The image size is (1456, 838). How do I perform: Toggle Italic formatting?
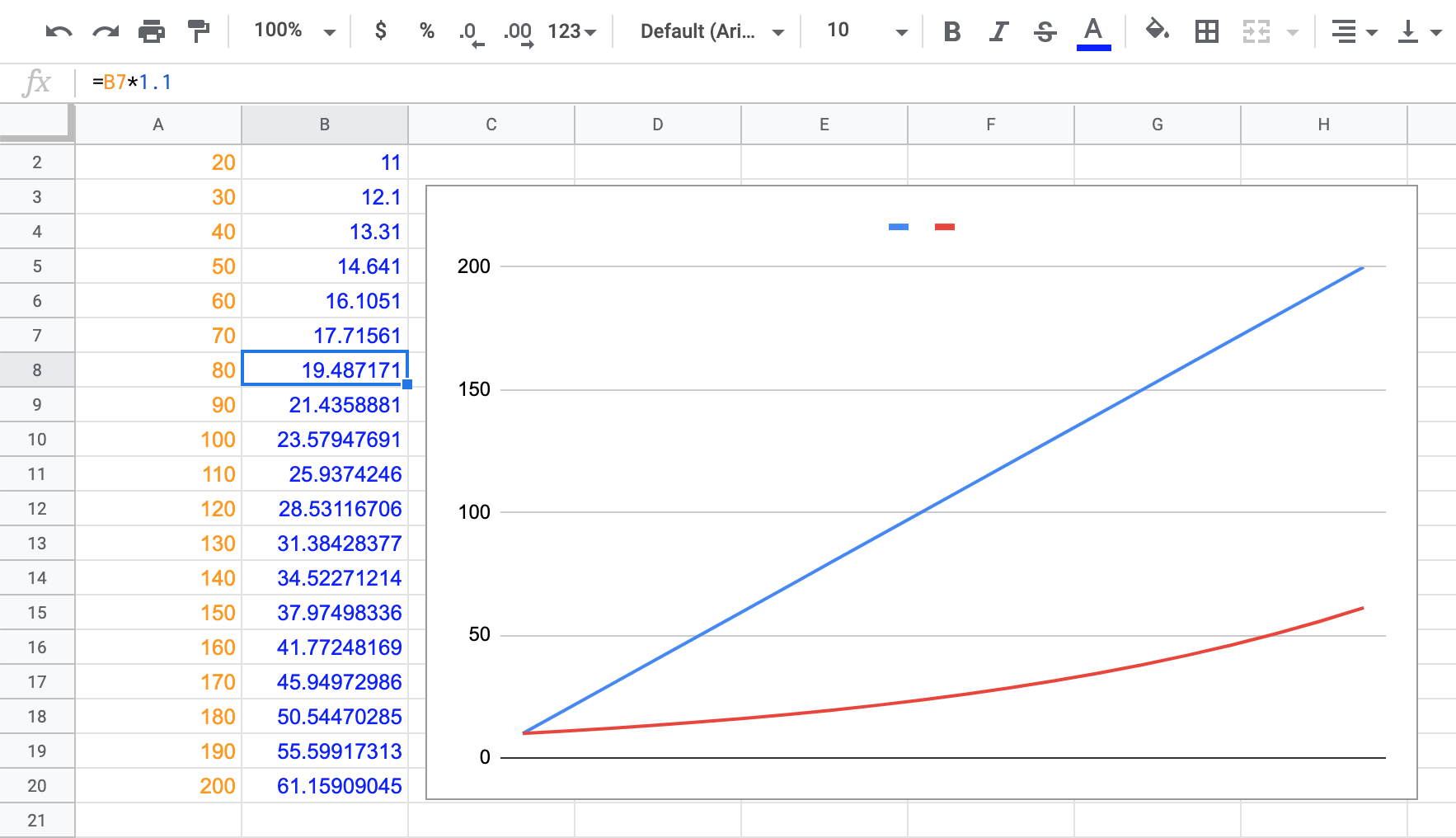coord(998,32)
